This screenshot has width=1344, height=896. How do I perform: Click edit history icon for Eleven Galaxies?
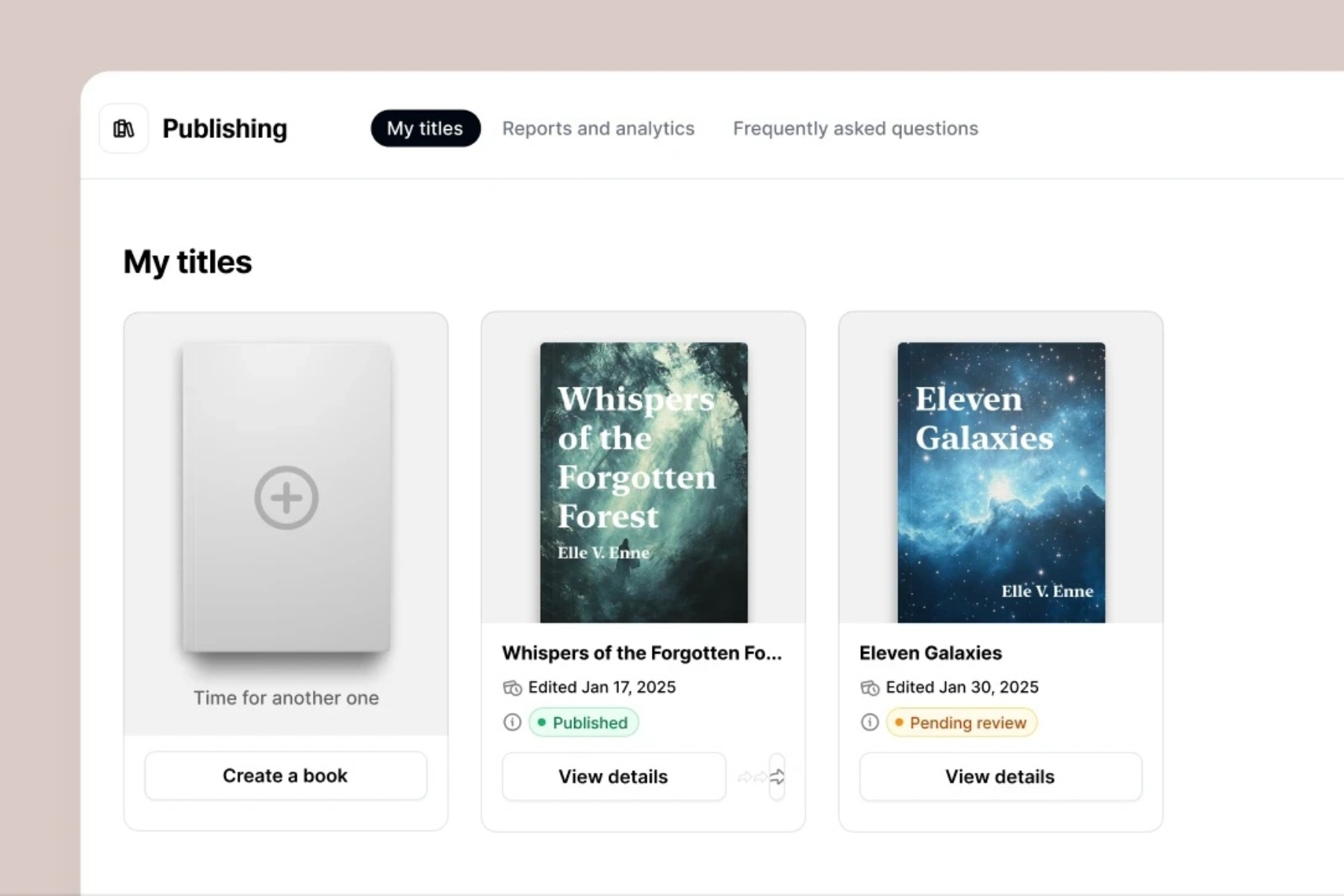869,688
